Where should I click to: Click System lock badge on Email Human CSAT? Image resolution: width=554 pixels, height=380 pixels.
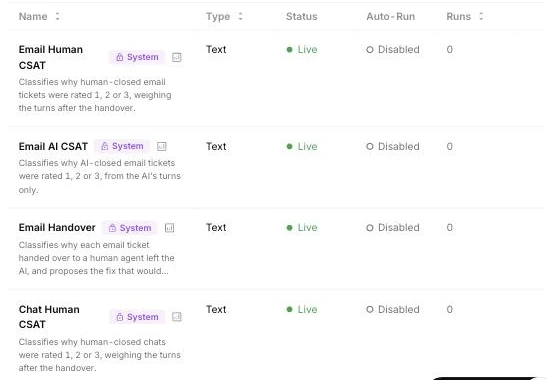coord(137,57)
